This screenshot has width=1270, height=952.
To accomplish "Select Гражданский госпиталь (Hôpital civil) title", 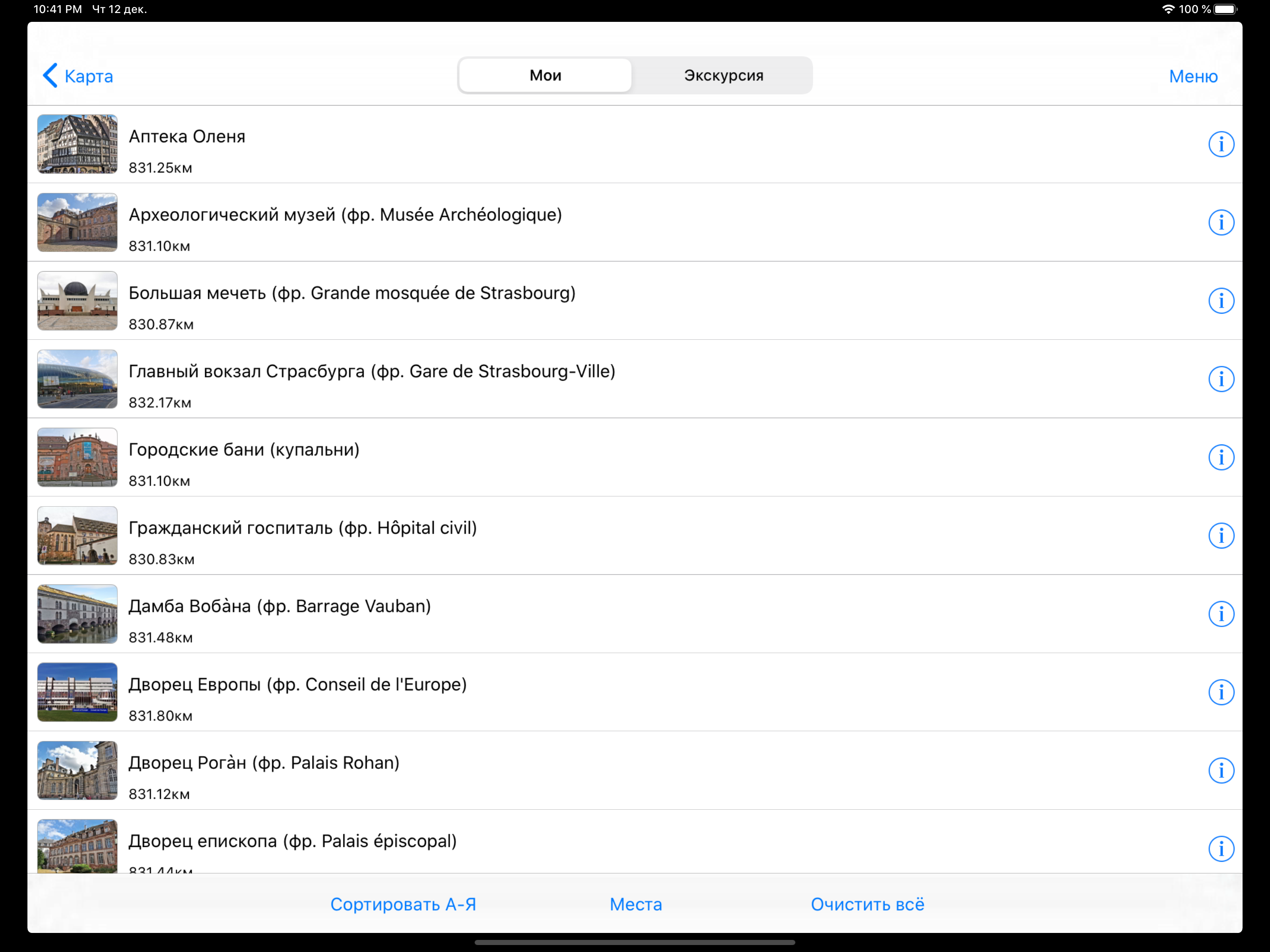I will tap(303, 528).
